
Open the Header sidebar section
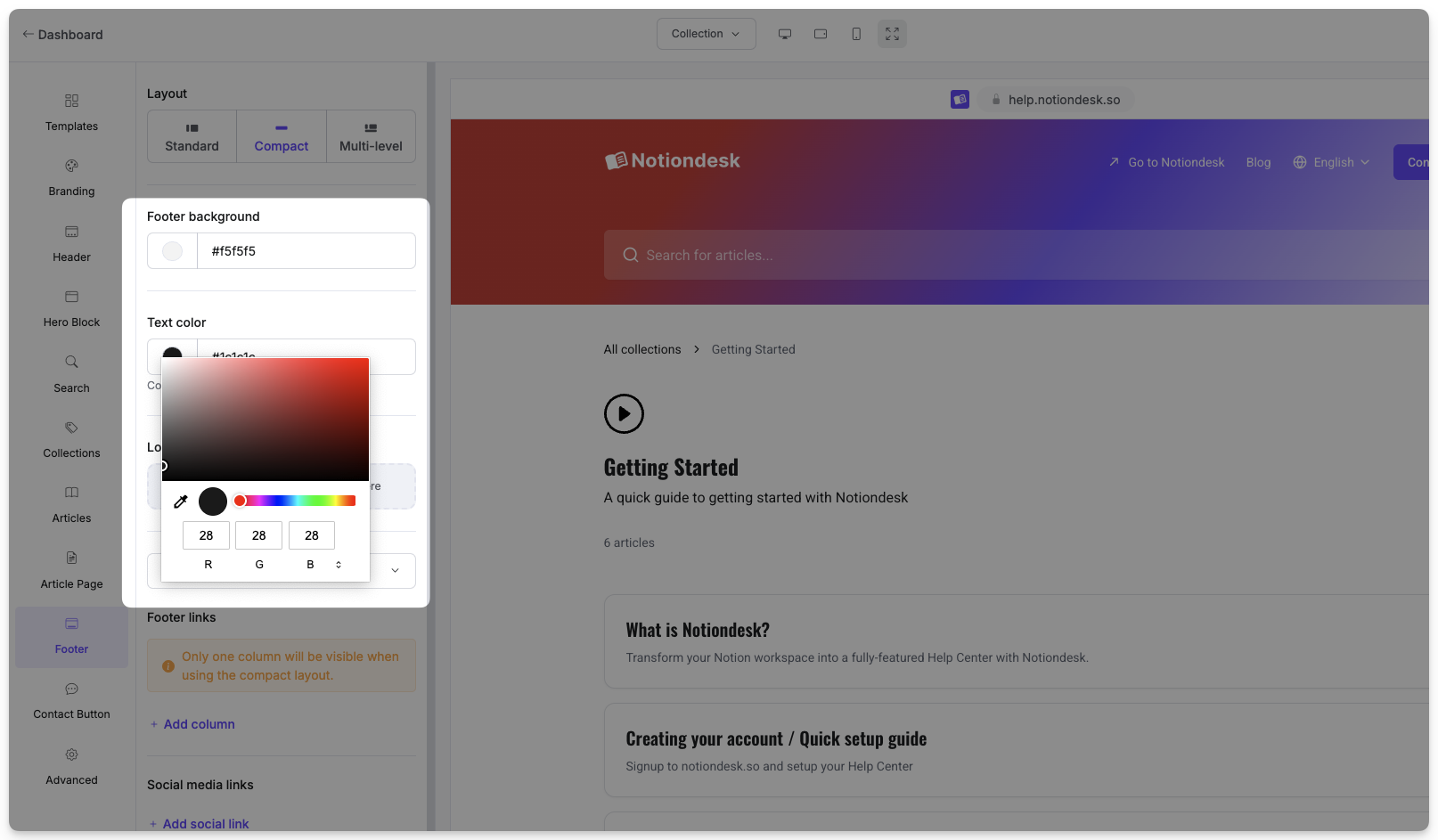71,243
